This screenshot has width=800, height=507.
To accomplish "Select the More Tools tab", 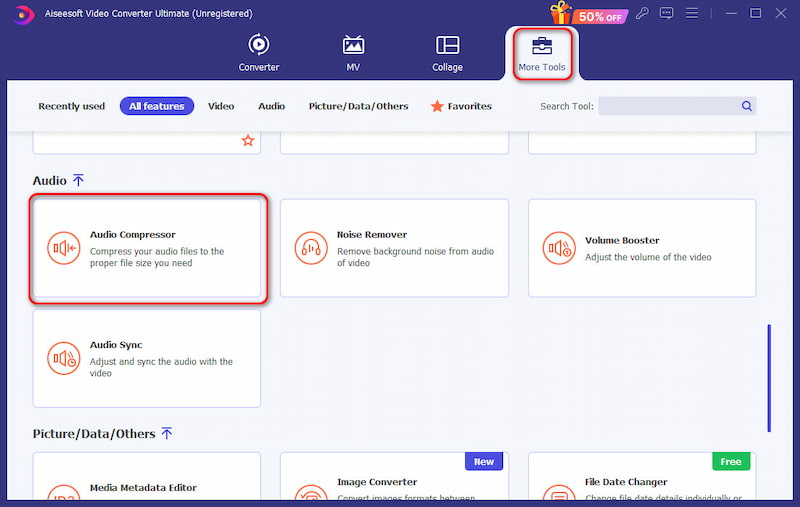I will click(542, 54).
